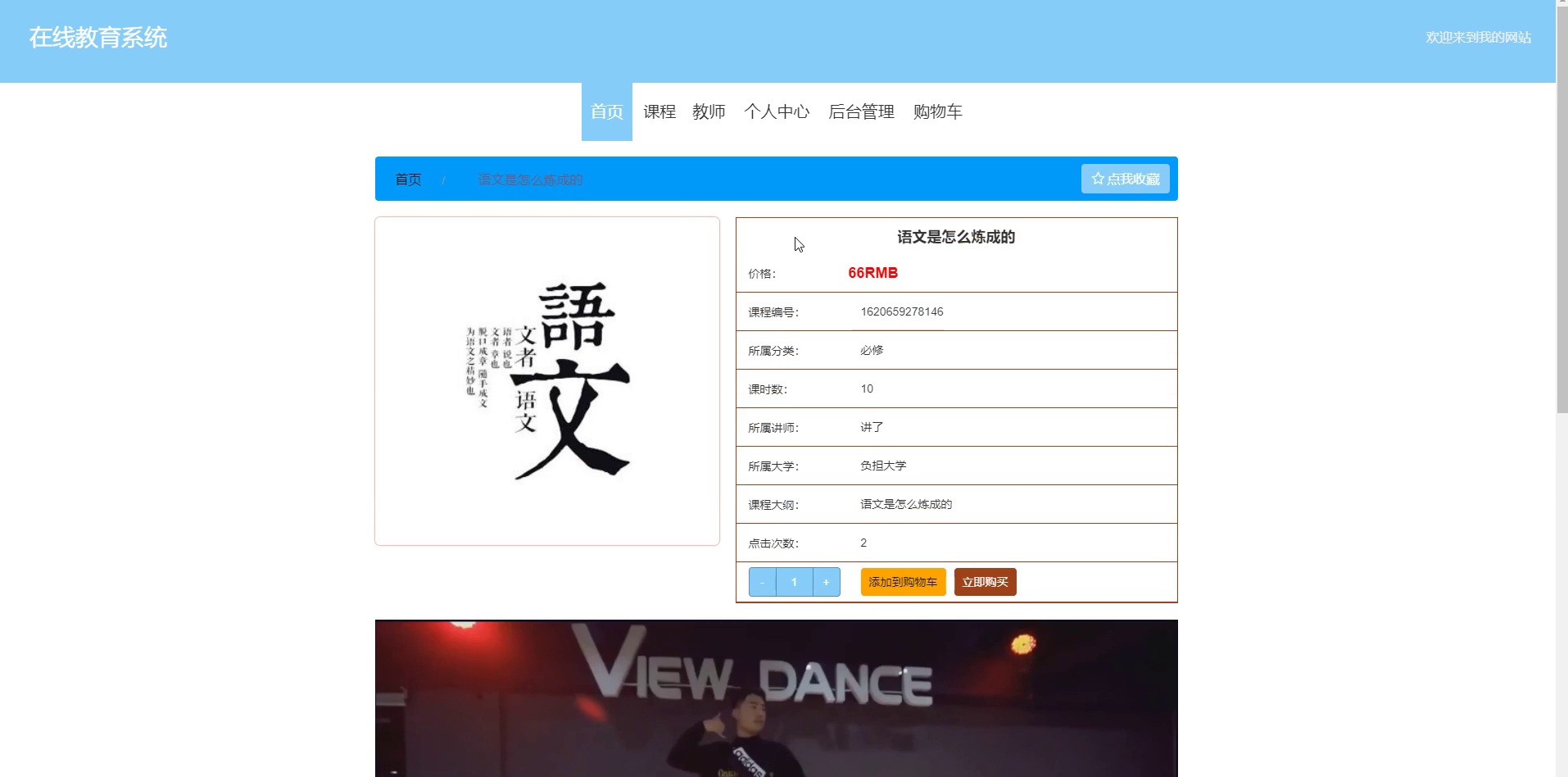
Task: Click the 课程编号: label
Action: click(773, 312)
